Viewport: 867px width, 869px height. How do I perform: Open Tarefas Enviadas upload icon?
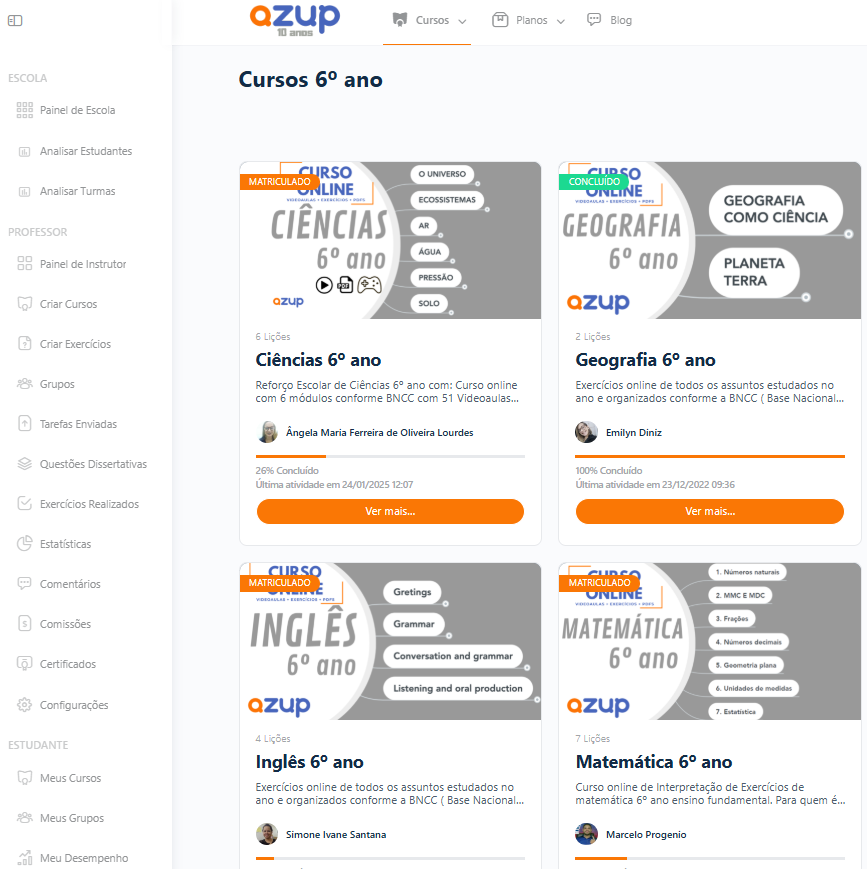[x=24, y=423]
